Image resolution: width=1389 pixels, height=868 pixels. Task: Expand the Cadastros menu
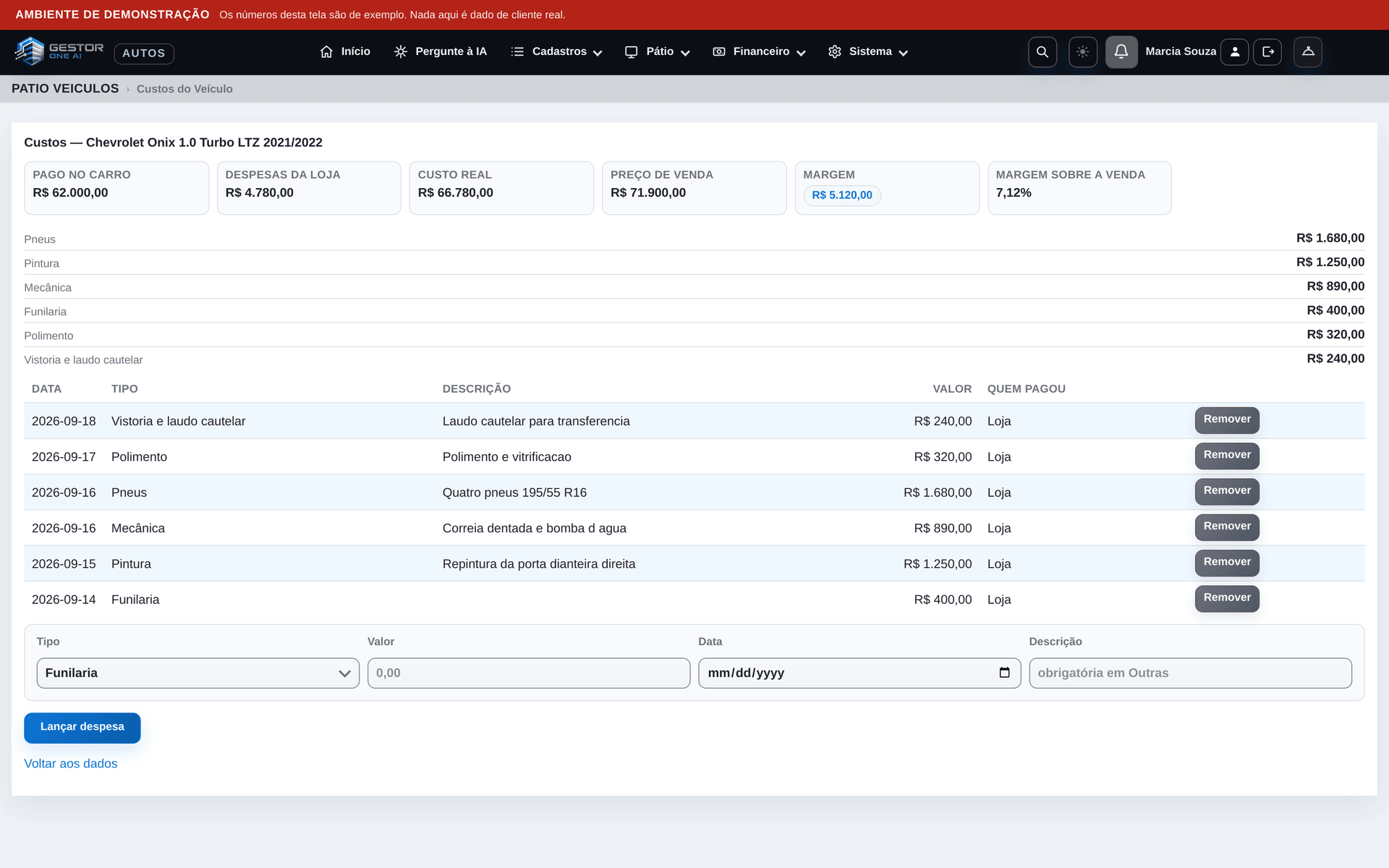click(556, 51)
